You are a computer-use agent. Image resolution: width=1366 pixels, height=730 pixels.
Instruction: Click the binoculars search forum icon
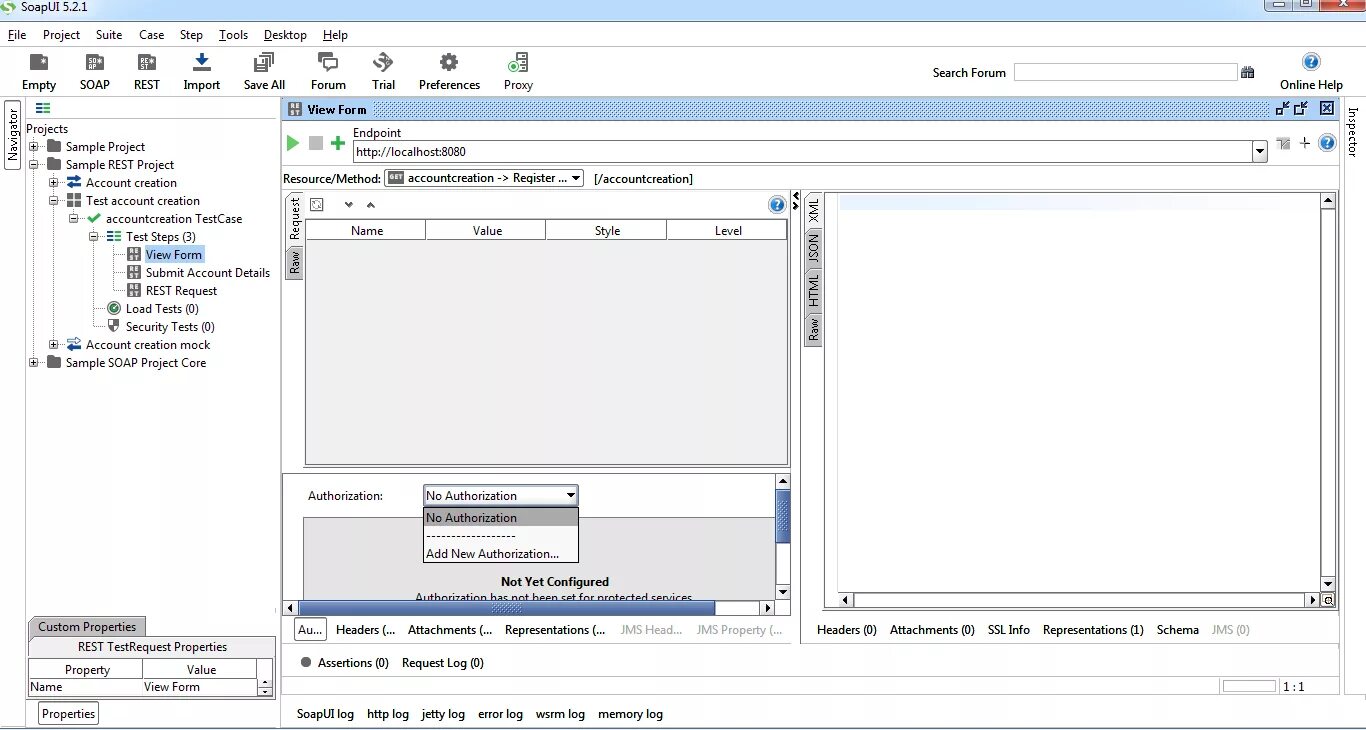click(1247, 72)
